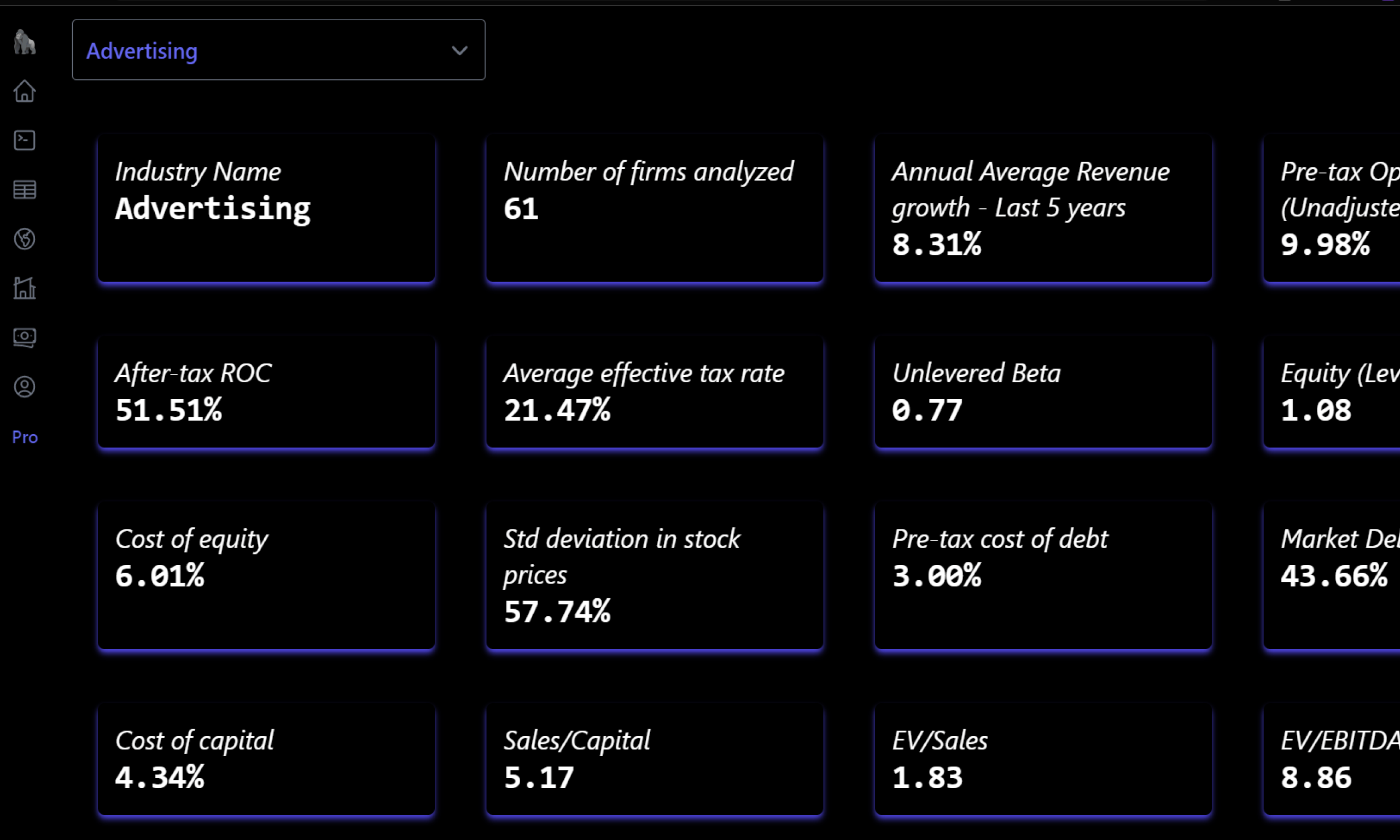Screen dimensions: 1400x840
Task: Click the cash money icon in sidebar
Action: click(x=24, y=337)
